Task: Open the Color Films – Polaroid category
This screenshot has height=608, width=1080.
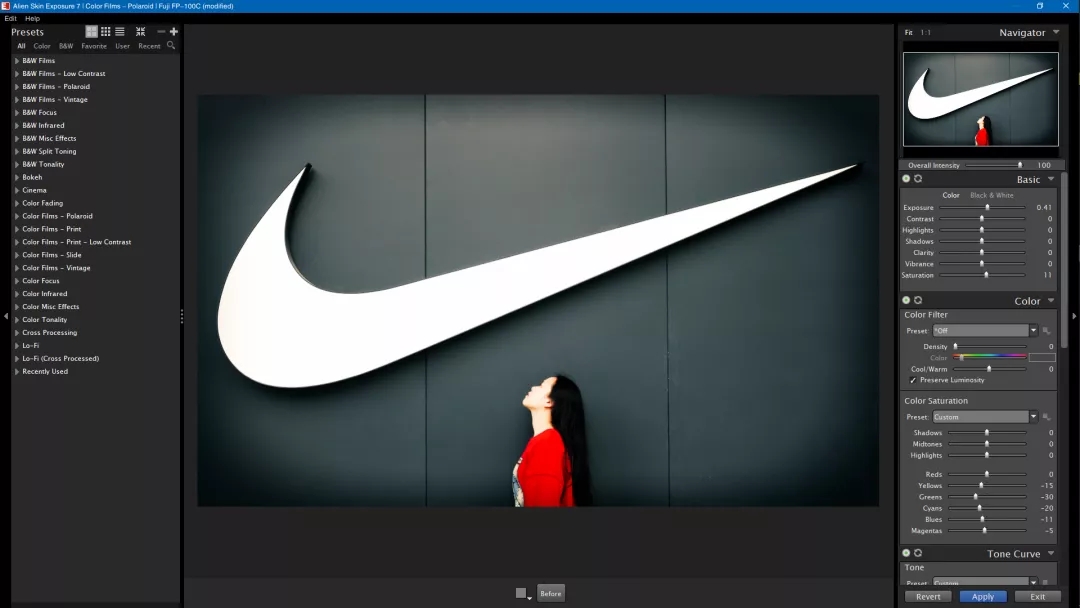Action: pos(57,216)
